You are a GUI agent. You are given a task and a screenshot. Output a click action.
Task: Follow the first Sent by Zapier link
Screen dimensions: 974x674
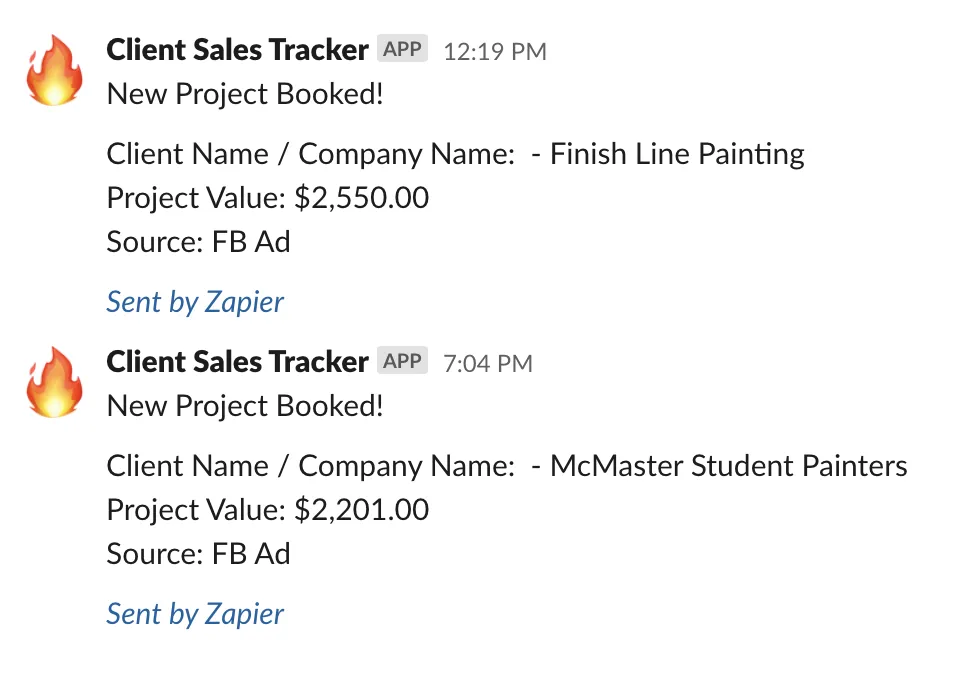tap(195, 303)
